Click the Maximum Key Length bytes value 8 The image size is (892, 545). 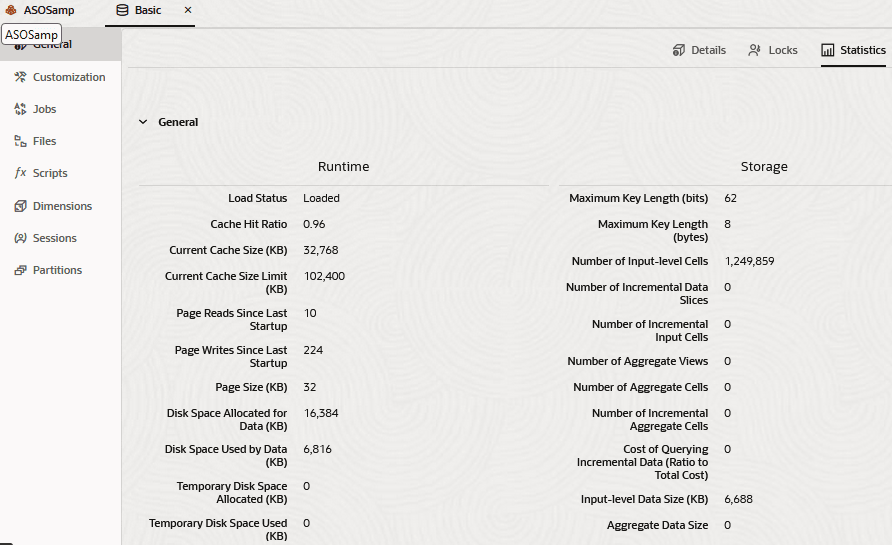point(728,224)
